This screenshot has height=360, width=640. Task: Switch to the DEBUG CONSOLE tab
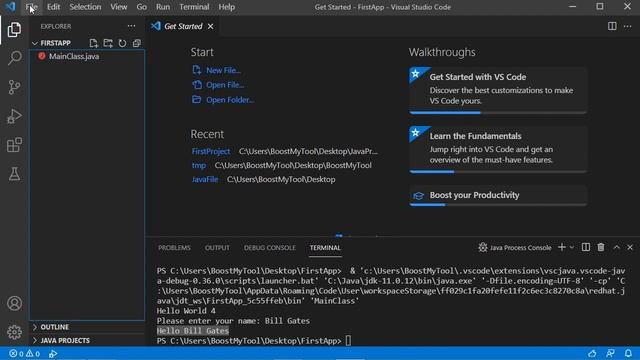269,248
